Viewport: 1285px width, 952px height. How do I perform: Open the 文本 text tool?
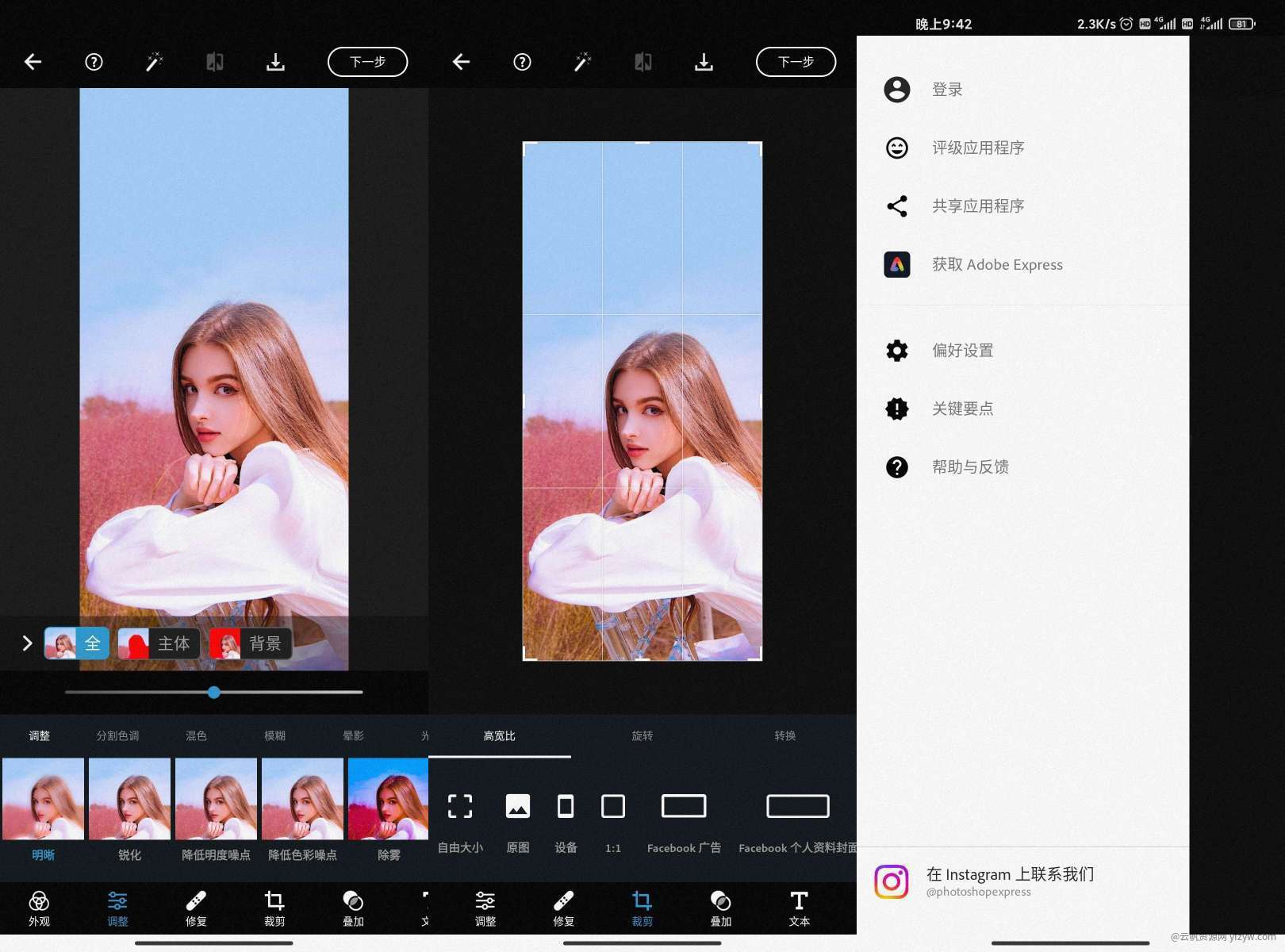coord(799,908)
